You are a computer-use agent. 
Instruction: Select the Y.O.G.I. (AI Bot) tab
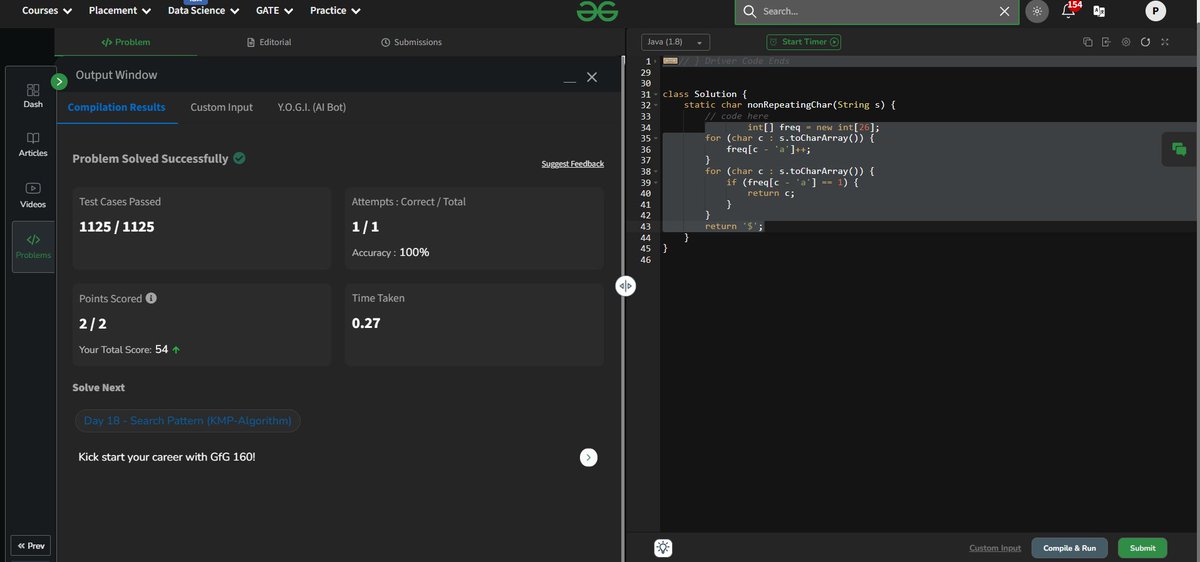[312, 107]
